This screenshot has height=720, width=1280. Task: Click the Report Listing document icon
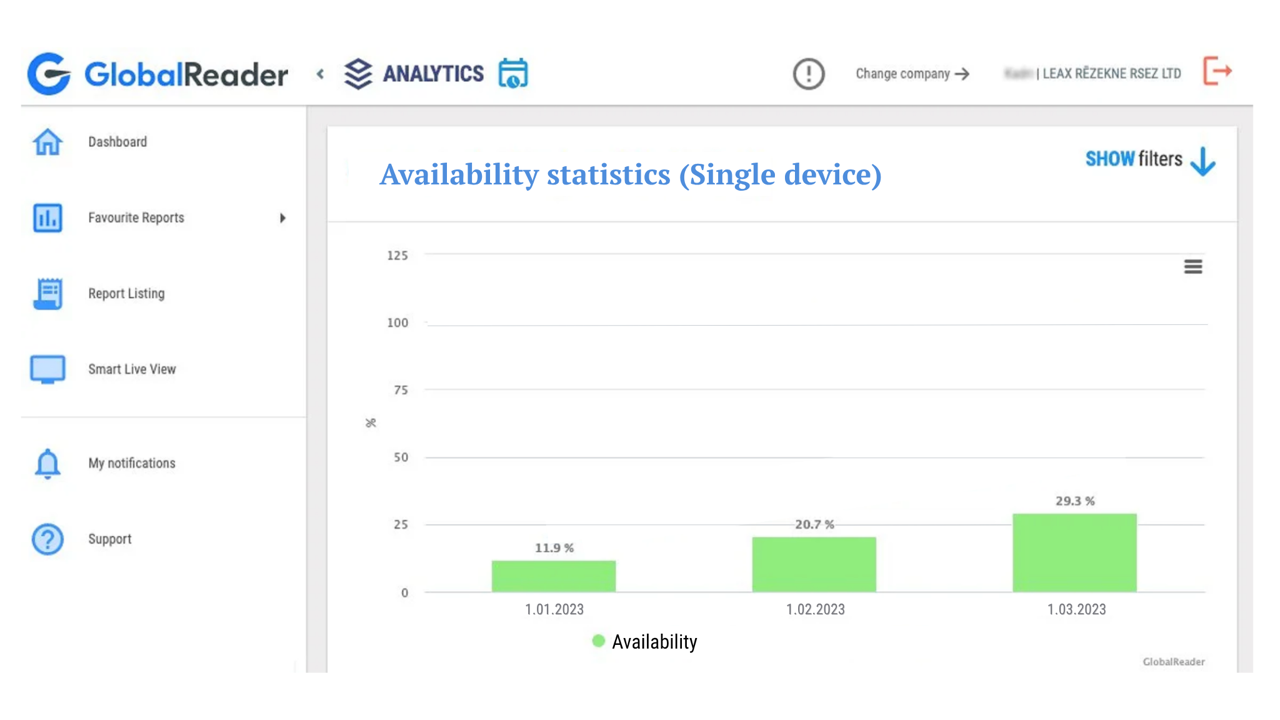click(x=47, y=294)
